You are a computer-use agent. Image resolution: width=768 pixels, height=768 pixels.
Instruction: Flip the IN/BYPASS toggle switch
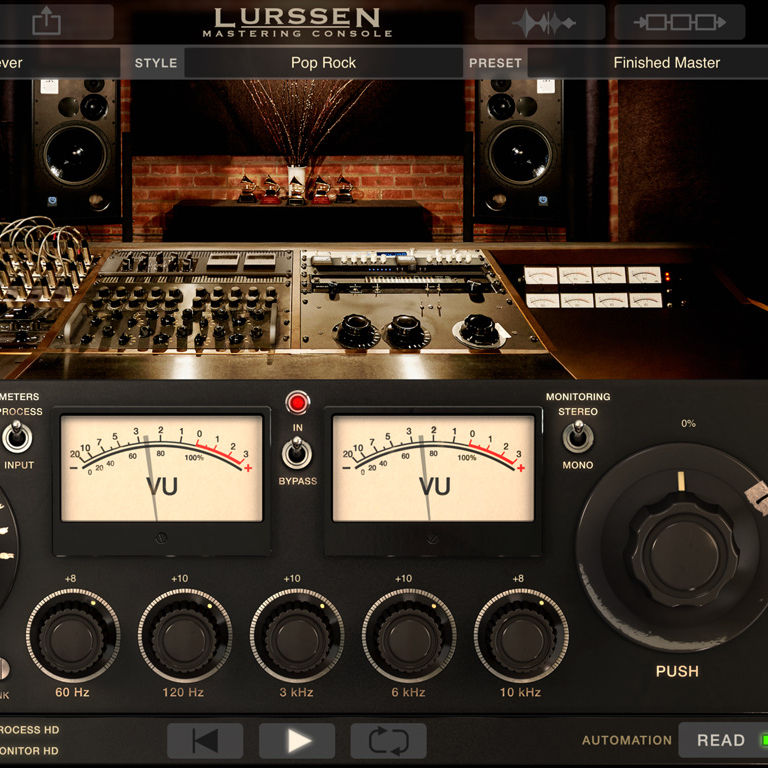coord(297,453)
